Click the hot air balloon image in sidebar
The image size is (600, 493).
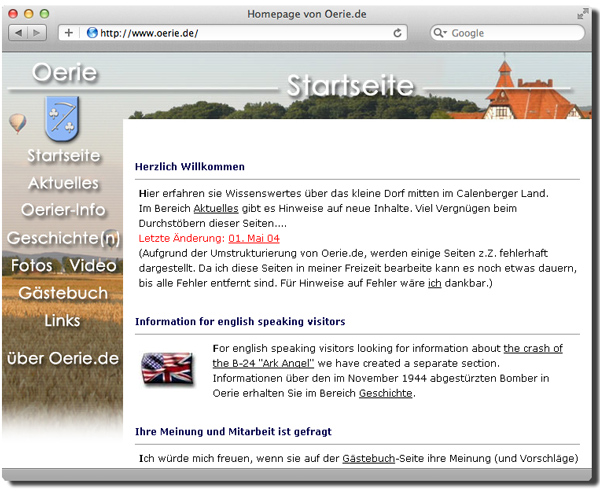(x=18, y=124)
